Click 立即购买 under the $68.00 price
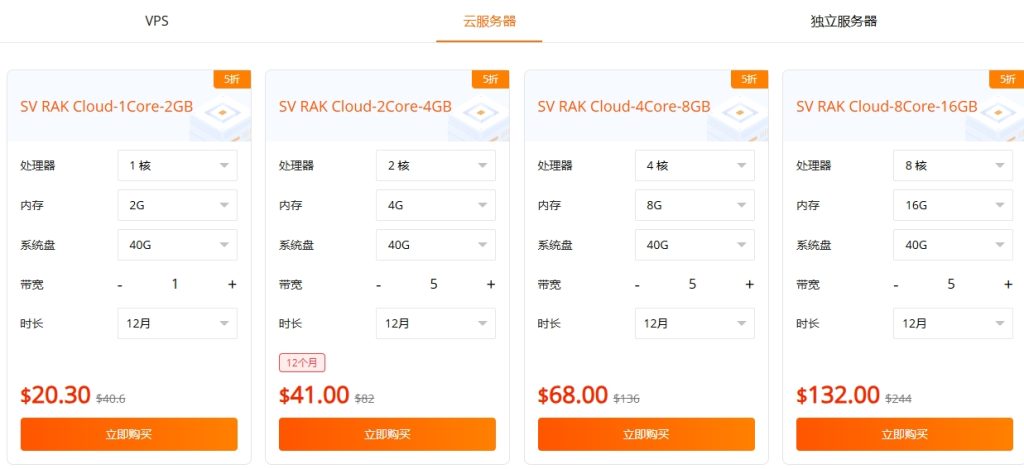Viewport: 1024px width, 469px height. [x=646, y=434]
